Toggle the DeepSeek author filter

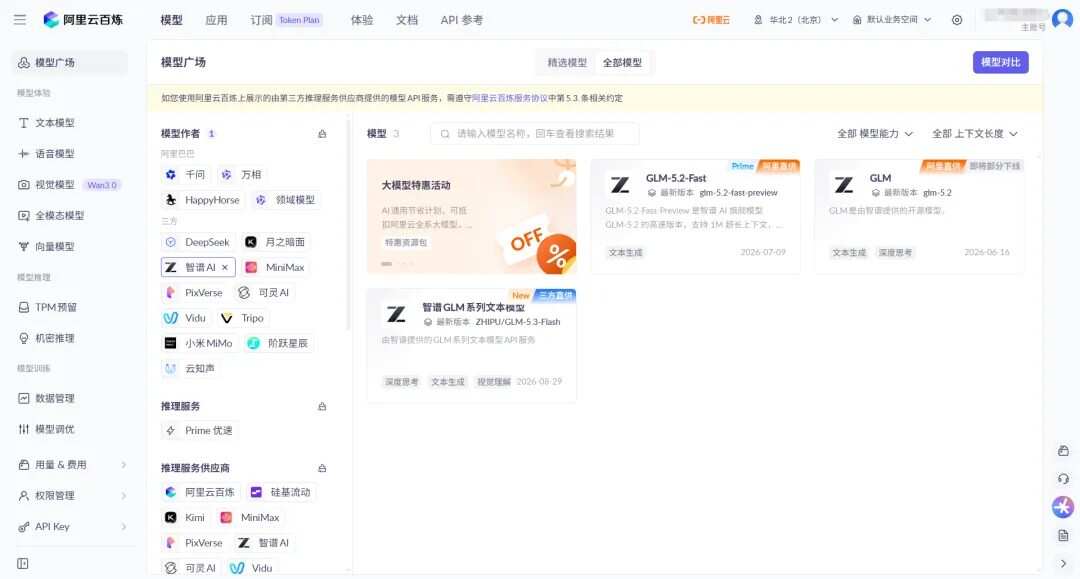click(x=197, y=242)
